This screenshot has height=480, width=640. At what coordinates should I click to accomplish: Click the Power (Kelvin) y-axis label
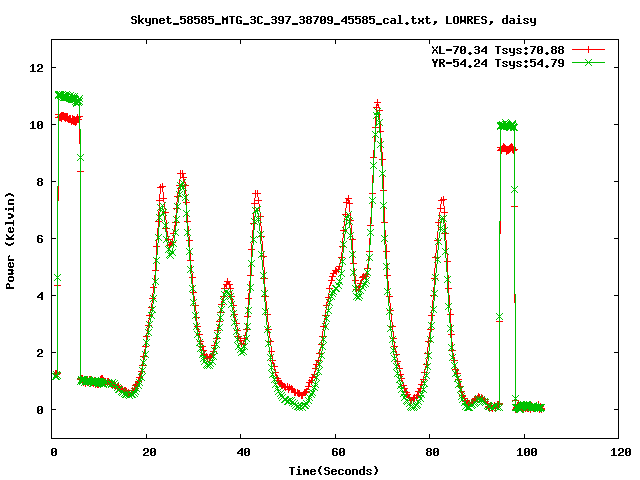click(x=10, y=241)
